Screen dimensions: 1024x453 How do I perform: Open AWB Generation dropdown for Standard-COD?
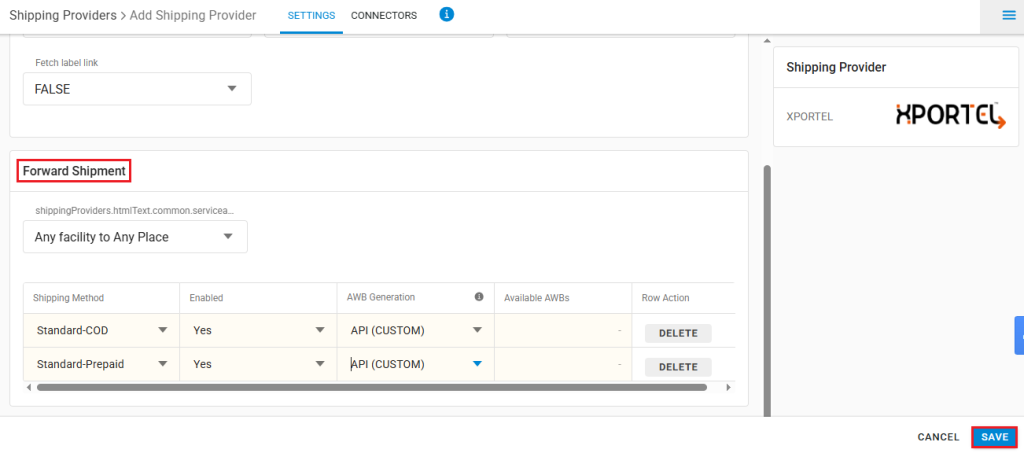point(415,330)
